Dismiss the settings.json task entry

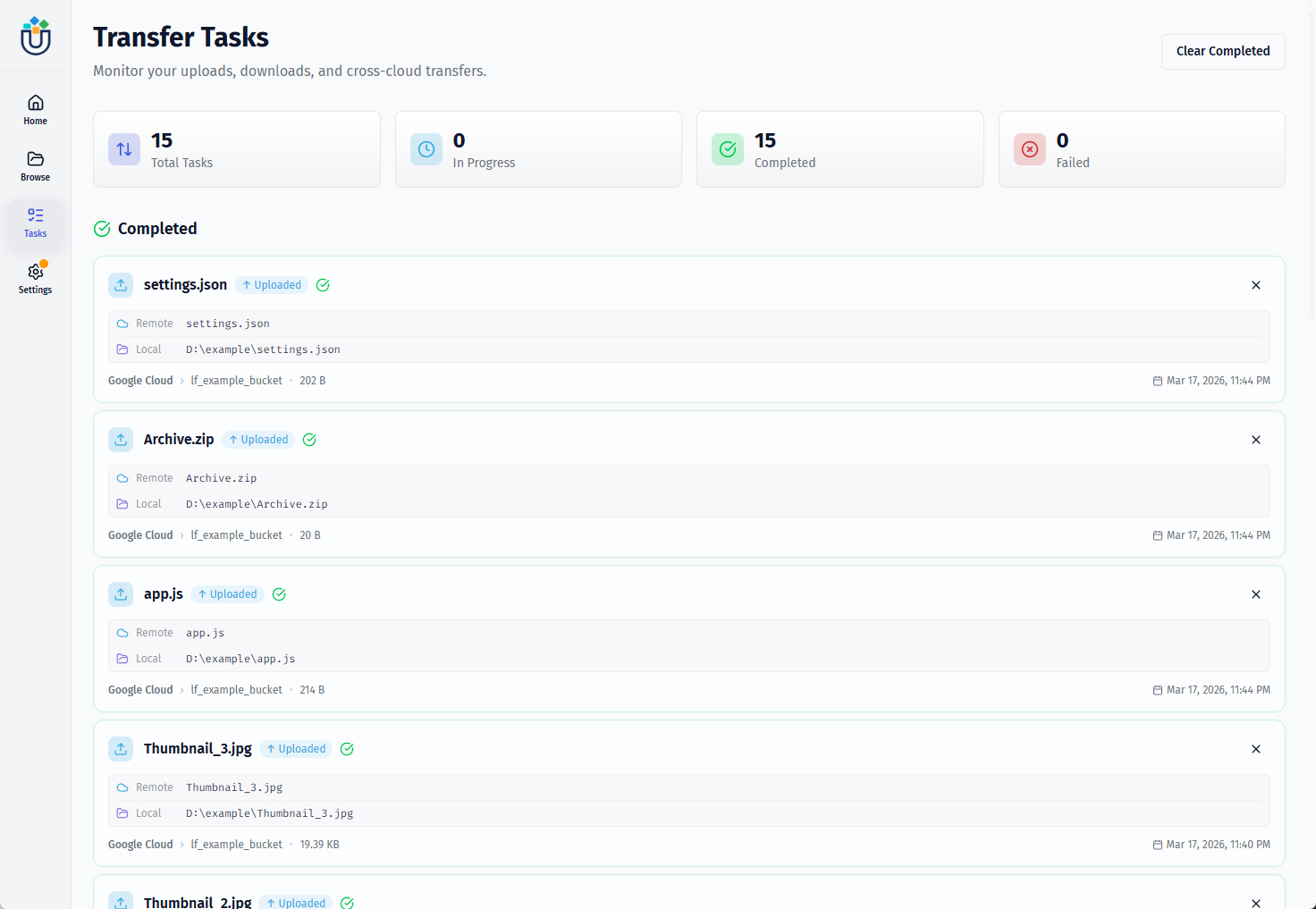[x=1255, y=284]
